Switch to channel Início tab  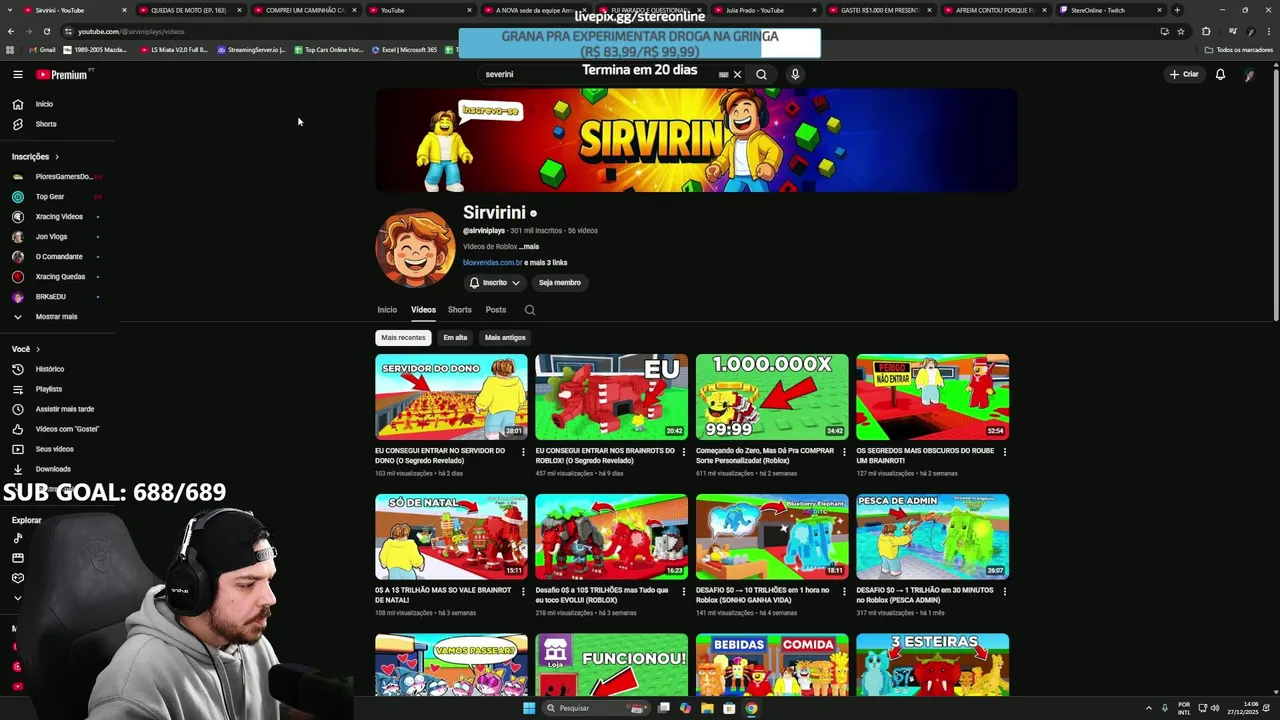coord(387,310)
